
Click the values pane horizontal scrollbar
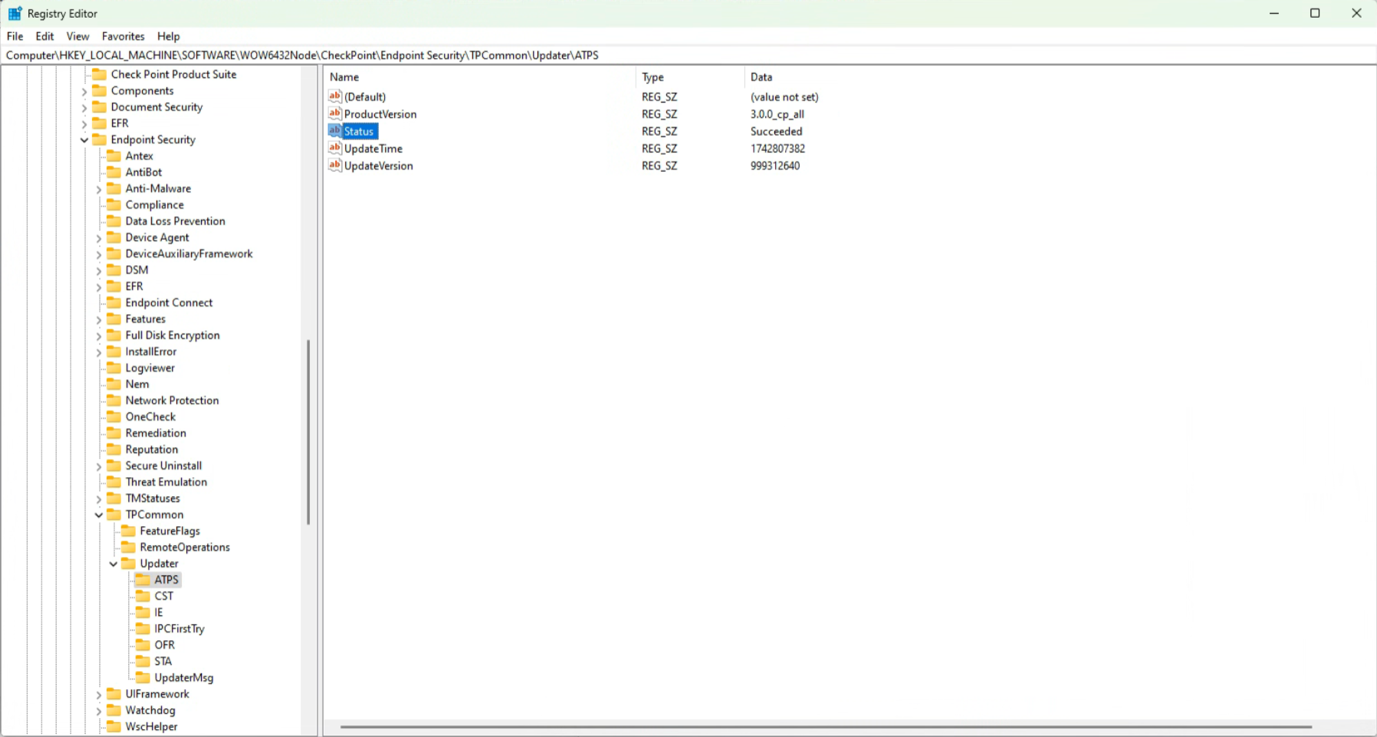coord(826,727)
